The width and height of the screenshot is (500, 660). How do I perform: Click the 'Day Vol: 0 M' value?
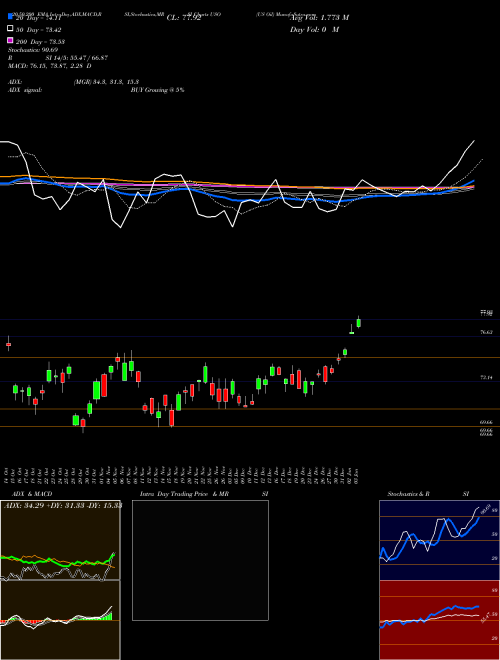tap(314, 29)
